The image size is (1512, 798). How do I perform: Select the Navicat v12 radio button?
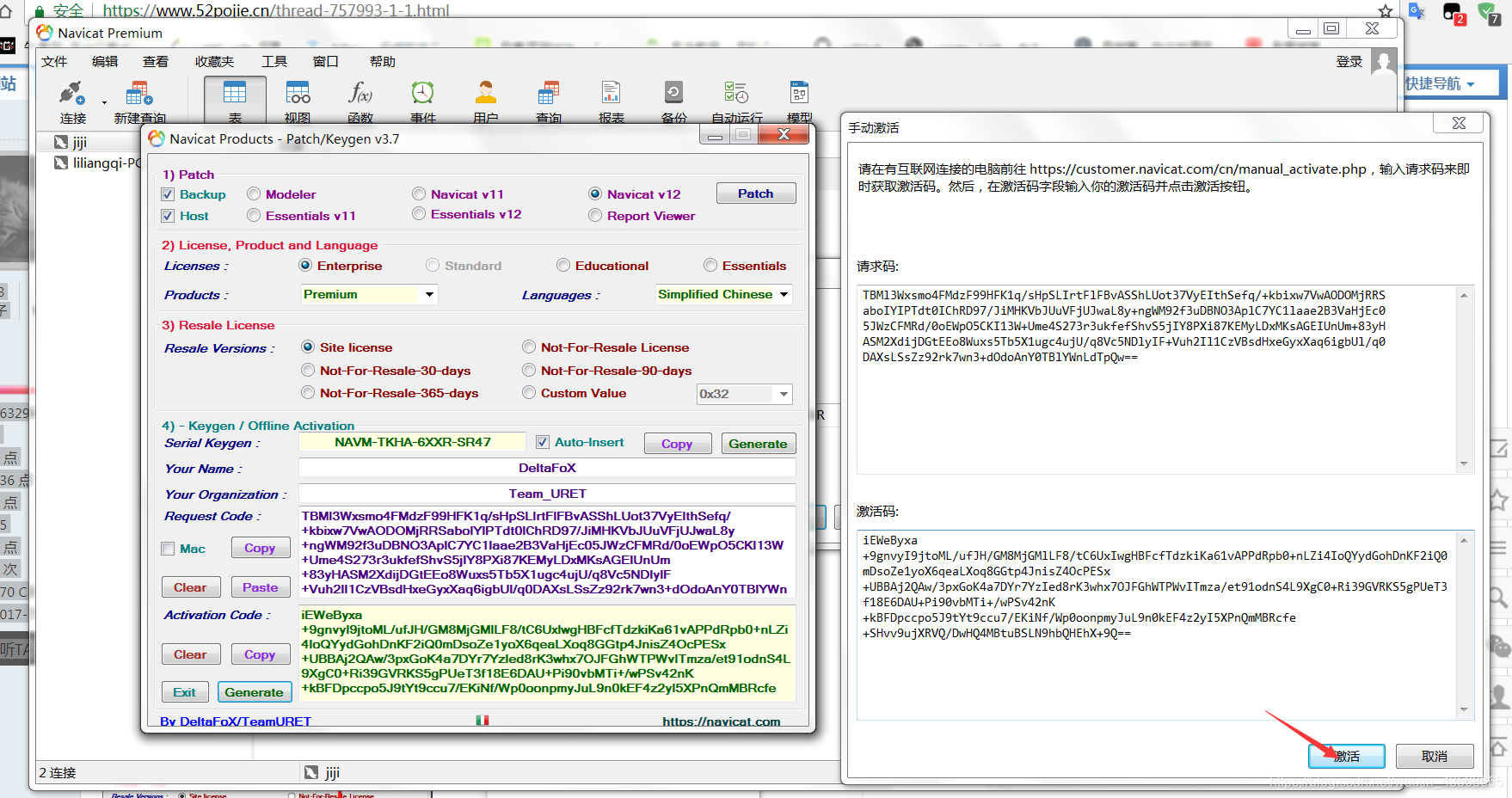595,193
